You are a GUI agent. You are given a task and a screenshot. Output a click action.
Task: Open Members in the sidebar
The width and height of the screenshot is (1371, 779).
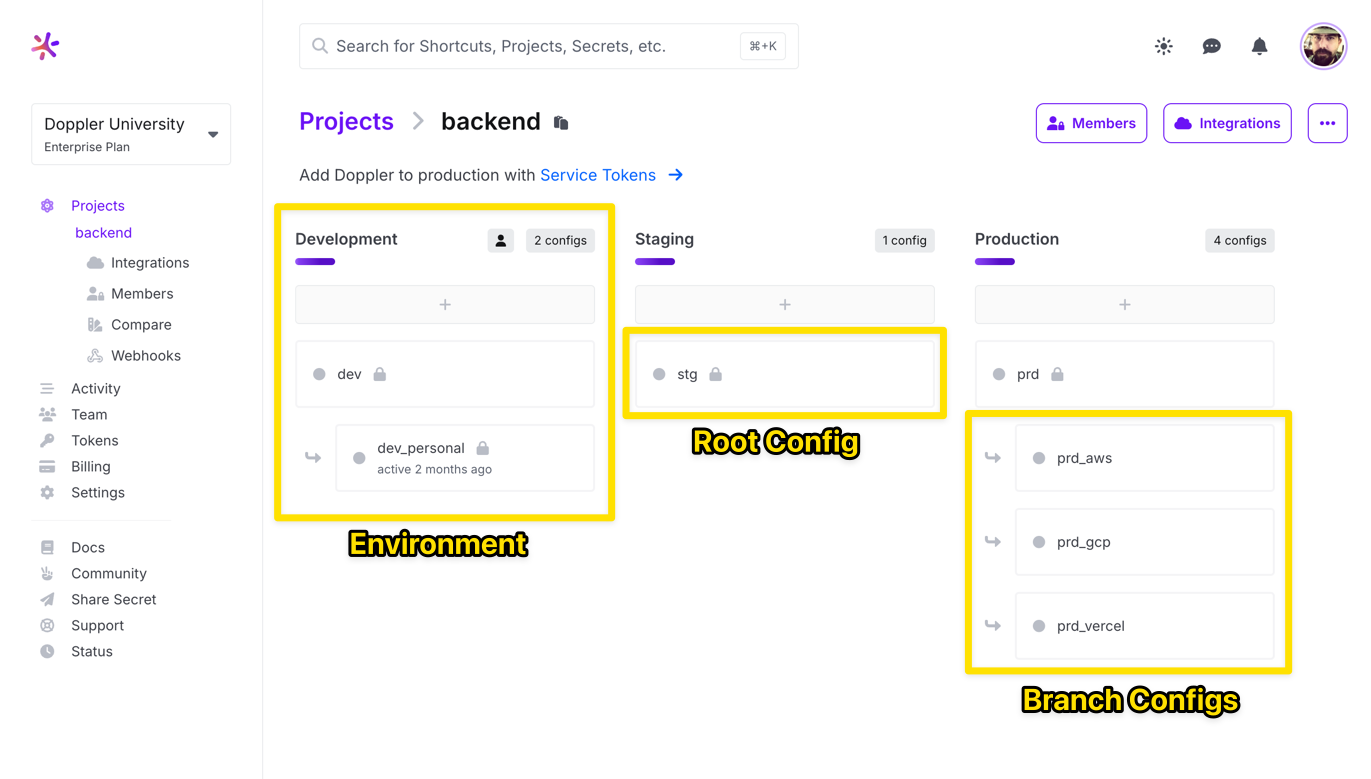click(142, 294)
